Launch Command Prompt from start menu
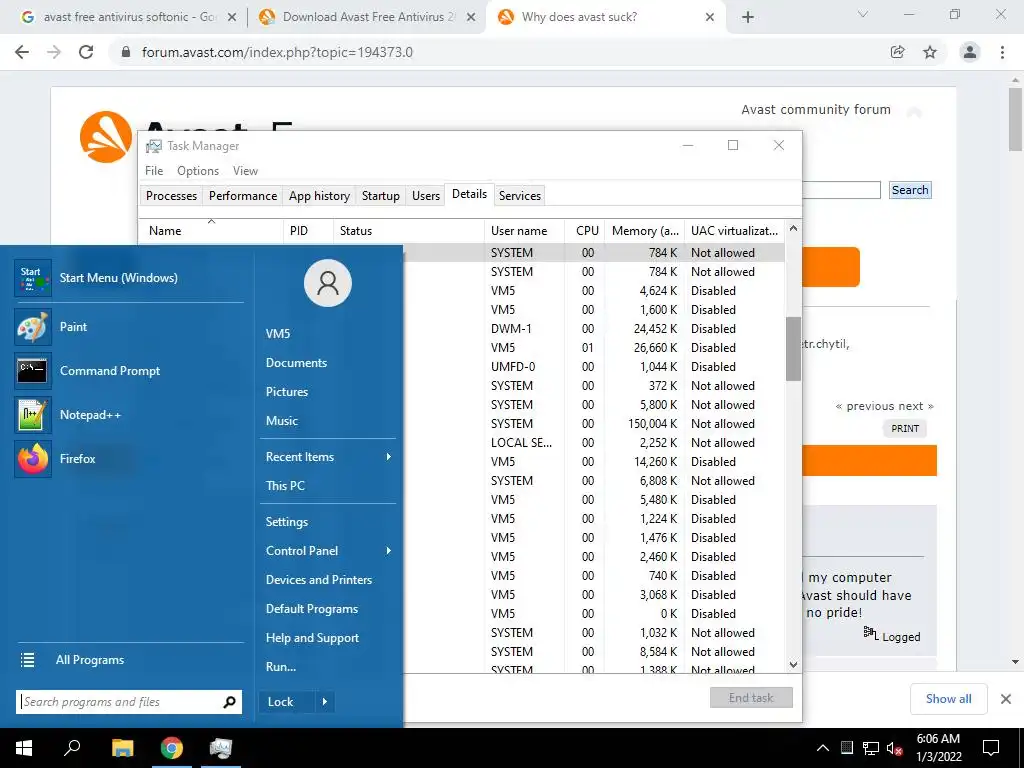This screenshot has height=768, width=1024. [x=129, y=371]
